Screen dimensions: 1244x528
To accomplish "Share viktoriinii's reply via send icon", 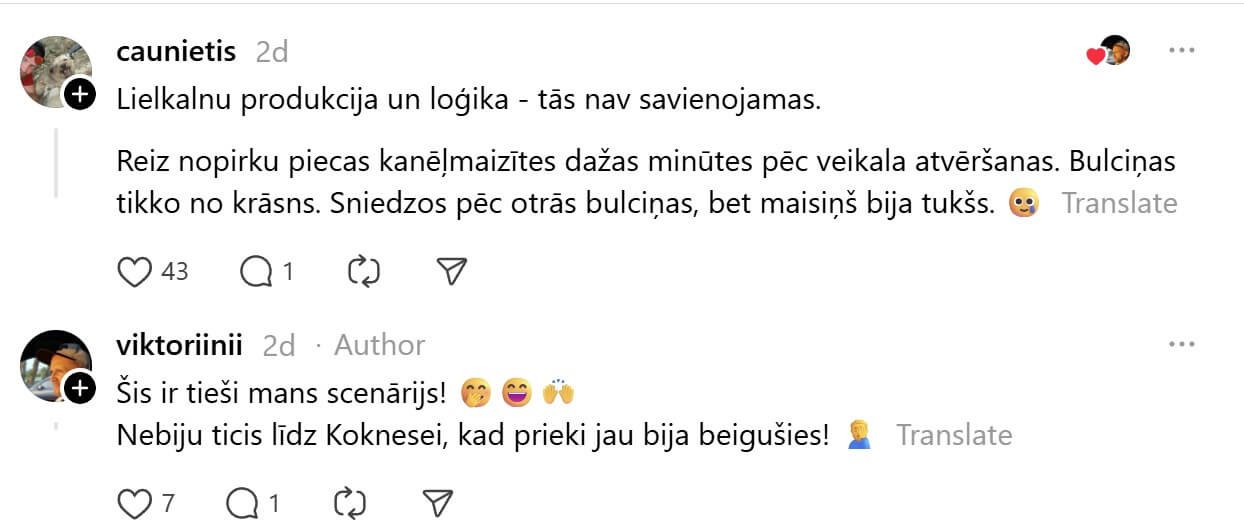I will 438,503.
